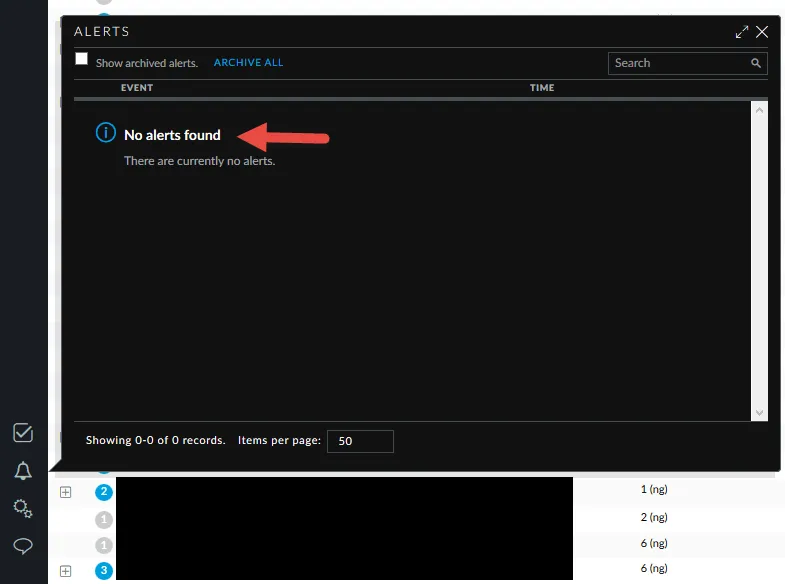The image size is (785, 584).
Task: Open settings via the gears icon
Action: pyautogui.click(x=23, y=508)
